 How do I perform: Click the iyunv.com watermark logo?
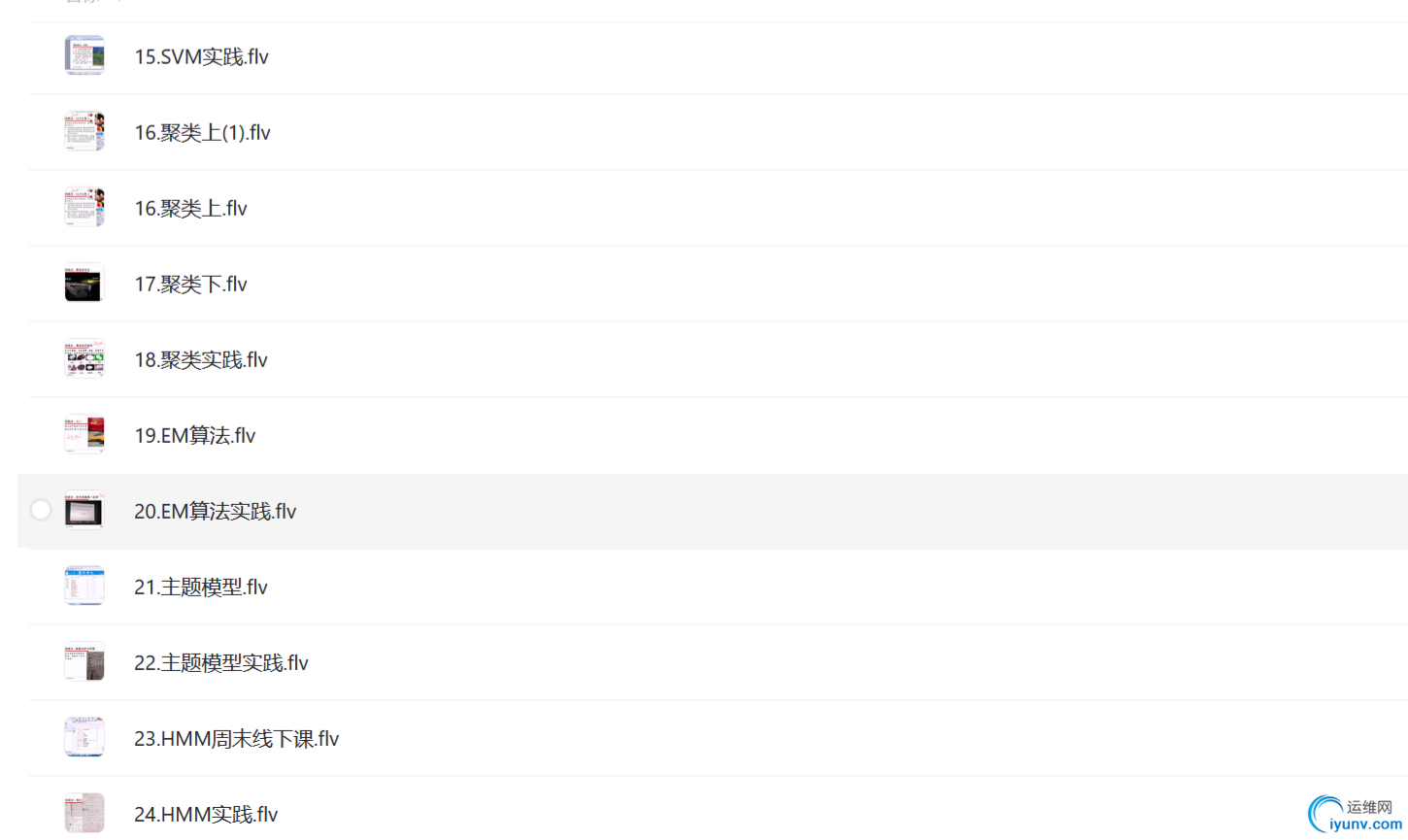(x=1355, y=814)
